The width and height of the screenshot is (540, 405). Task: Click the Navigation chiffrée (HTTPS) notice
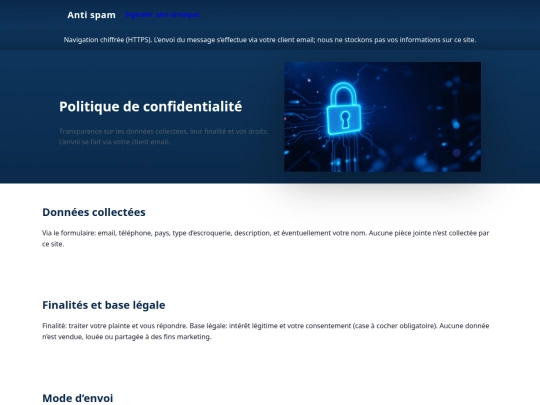pyautogui.click(x=270, y=40)
